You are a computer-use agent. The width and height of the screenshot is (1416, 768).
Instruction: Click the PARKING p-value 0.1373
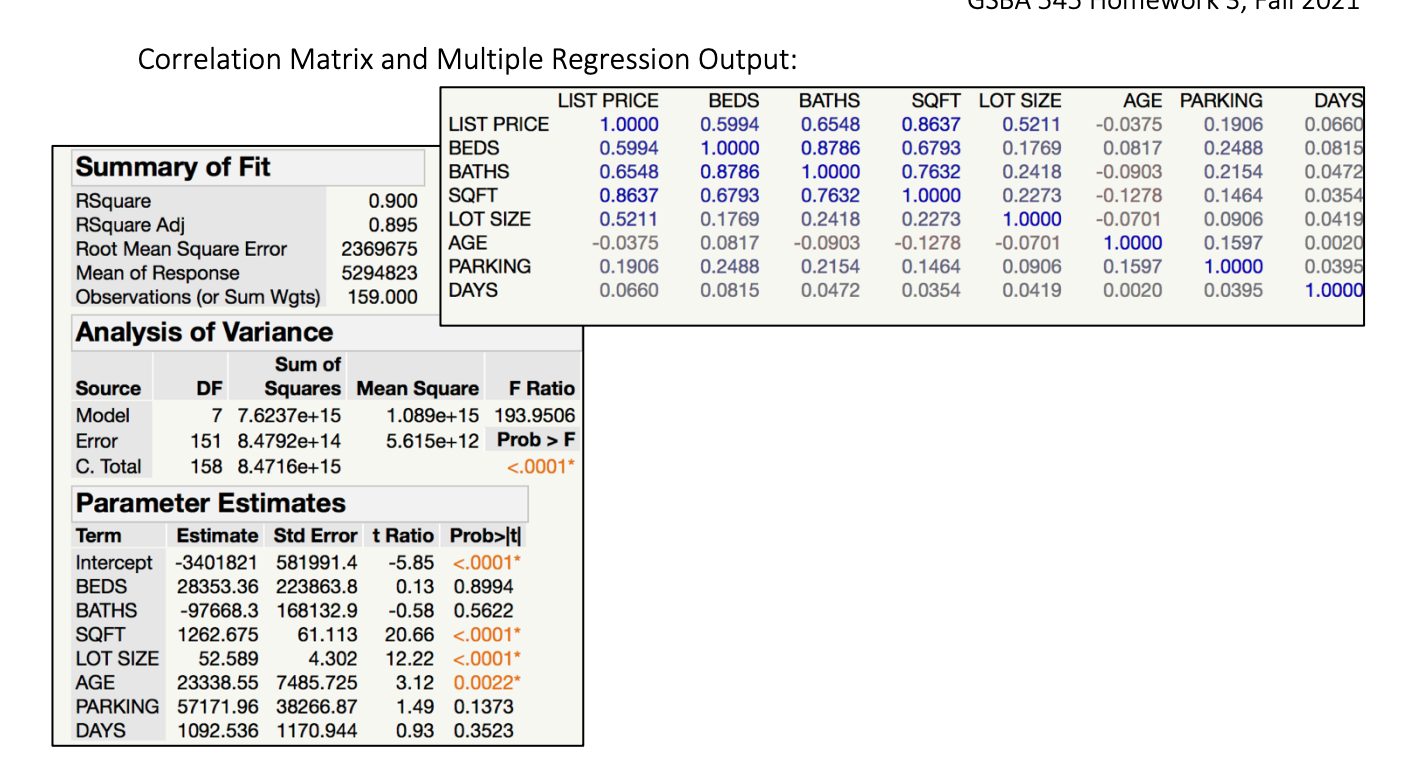coord(484,706)
